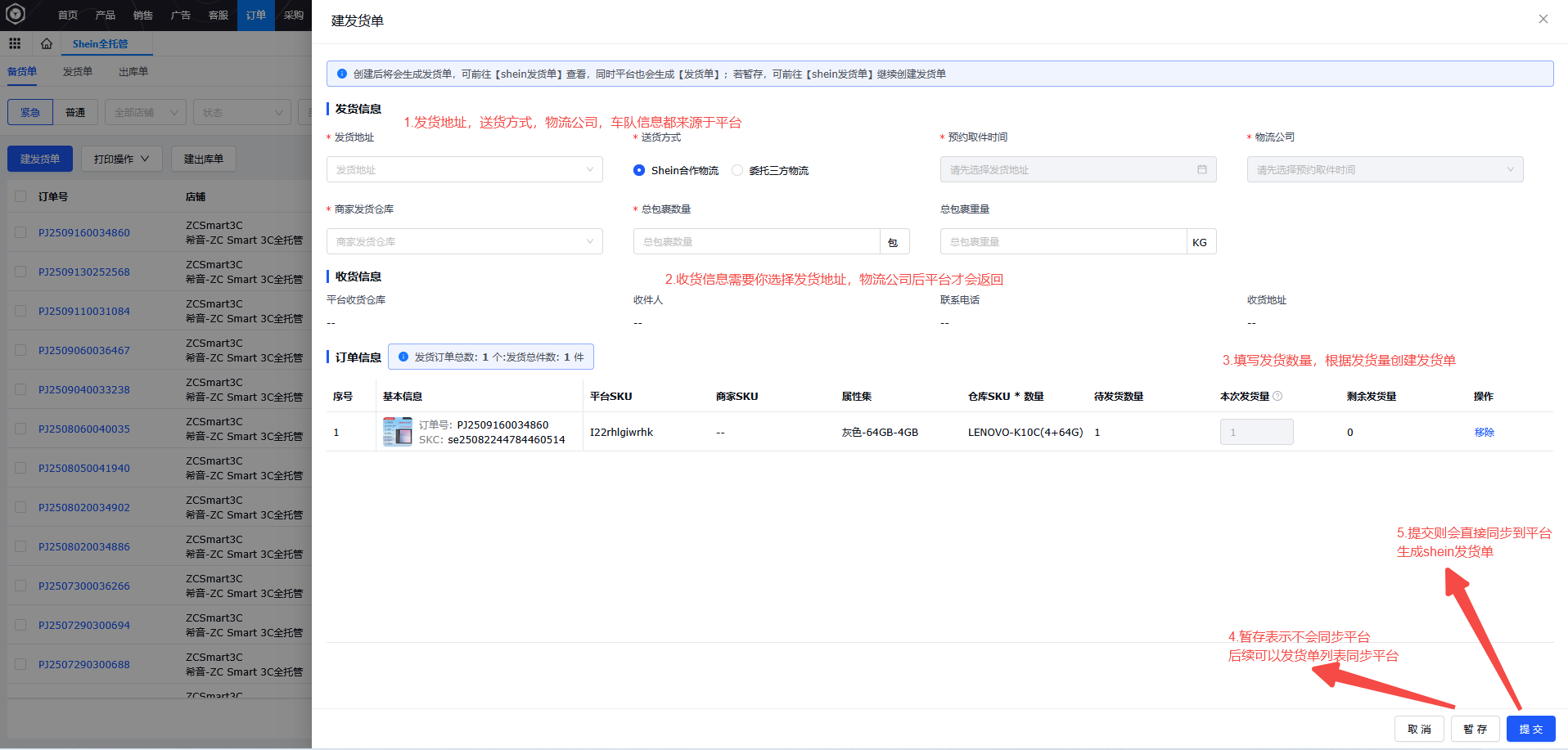
Task: Click the info icon in 发货订单总数 badge
Action: tap(403, 357)
